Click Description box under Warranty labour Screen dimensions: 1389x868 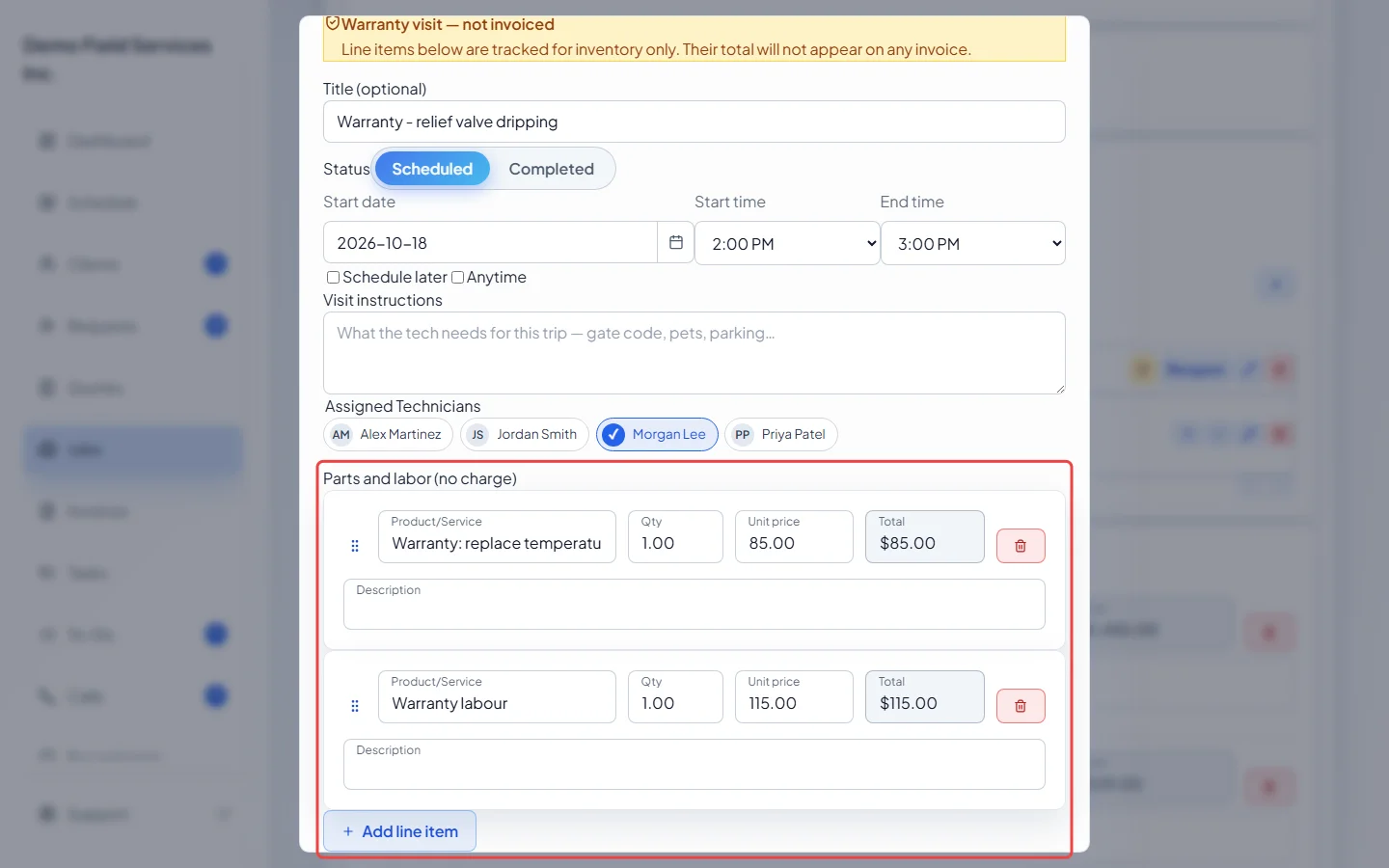tap(694, 764)
